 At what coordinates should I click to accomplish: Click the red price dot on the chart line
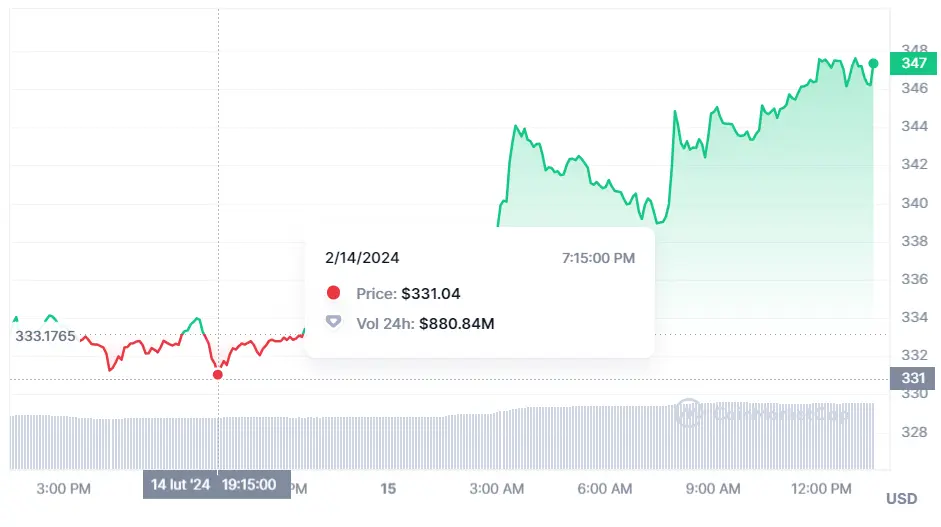[218, 374]
